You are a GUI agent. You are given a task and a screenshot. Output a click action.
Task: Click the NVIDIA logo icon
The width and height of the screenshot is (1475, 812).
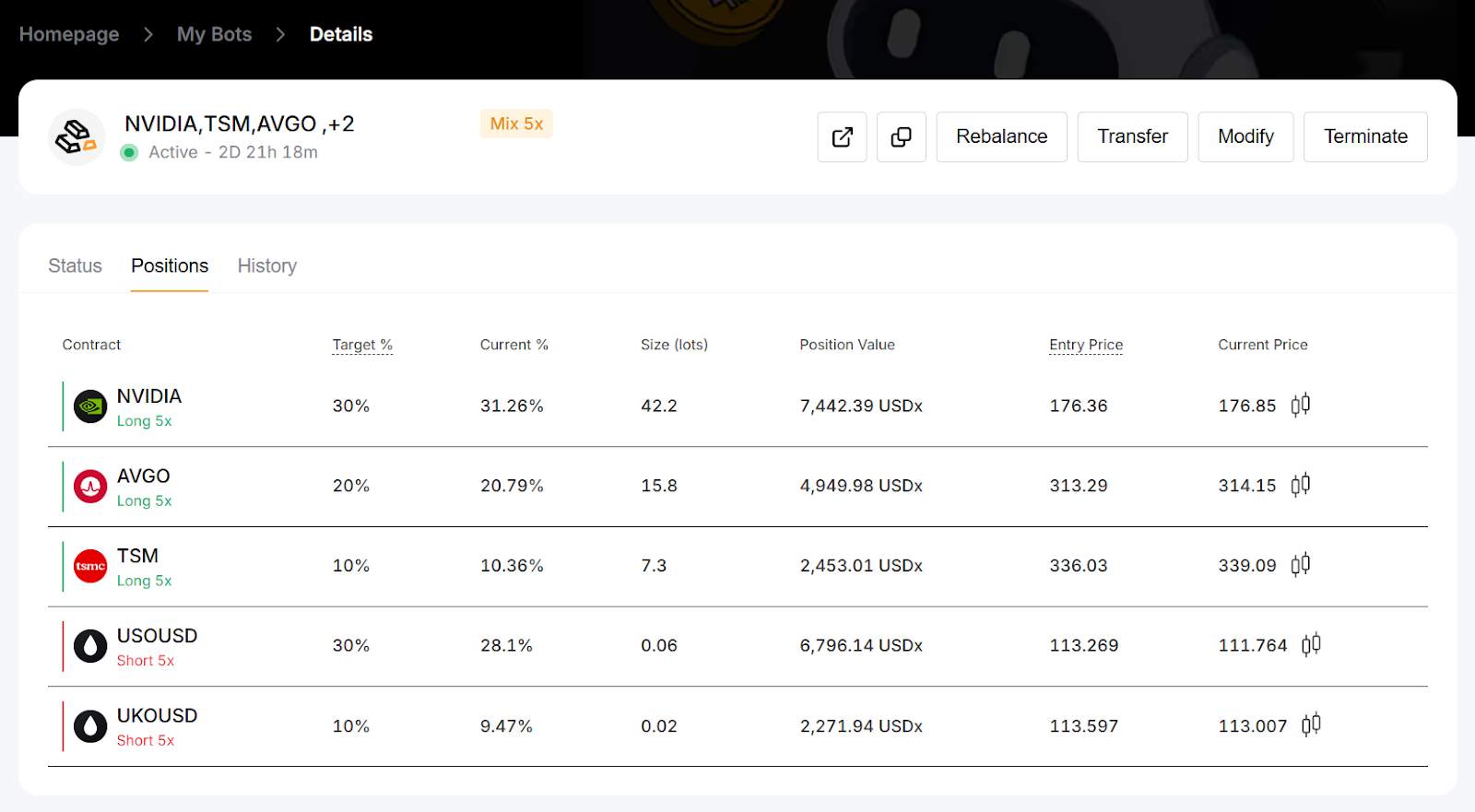(x=90, y=406)
